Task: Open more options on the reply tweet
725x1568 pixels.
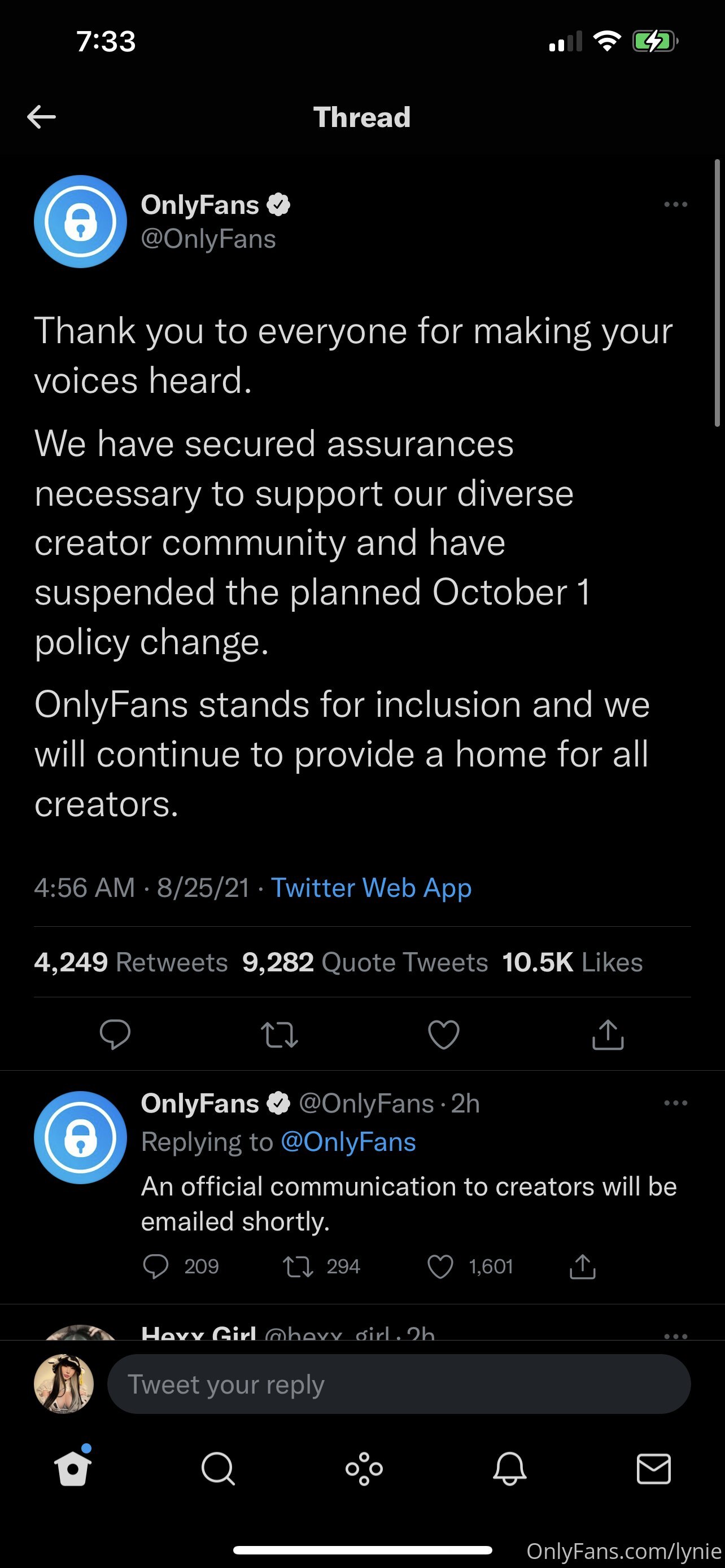Action: click(x=676, y=1103)
